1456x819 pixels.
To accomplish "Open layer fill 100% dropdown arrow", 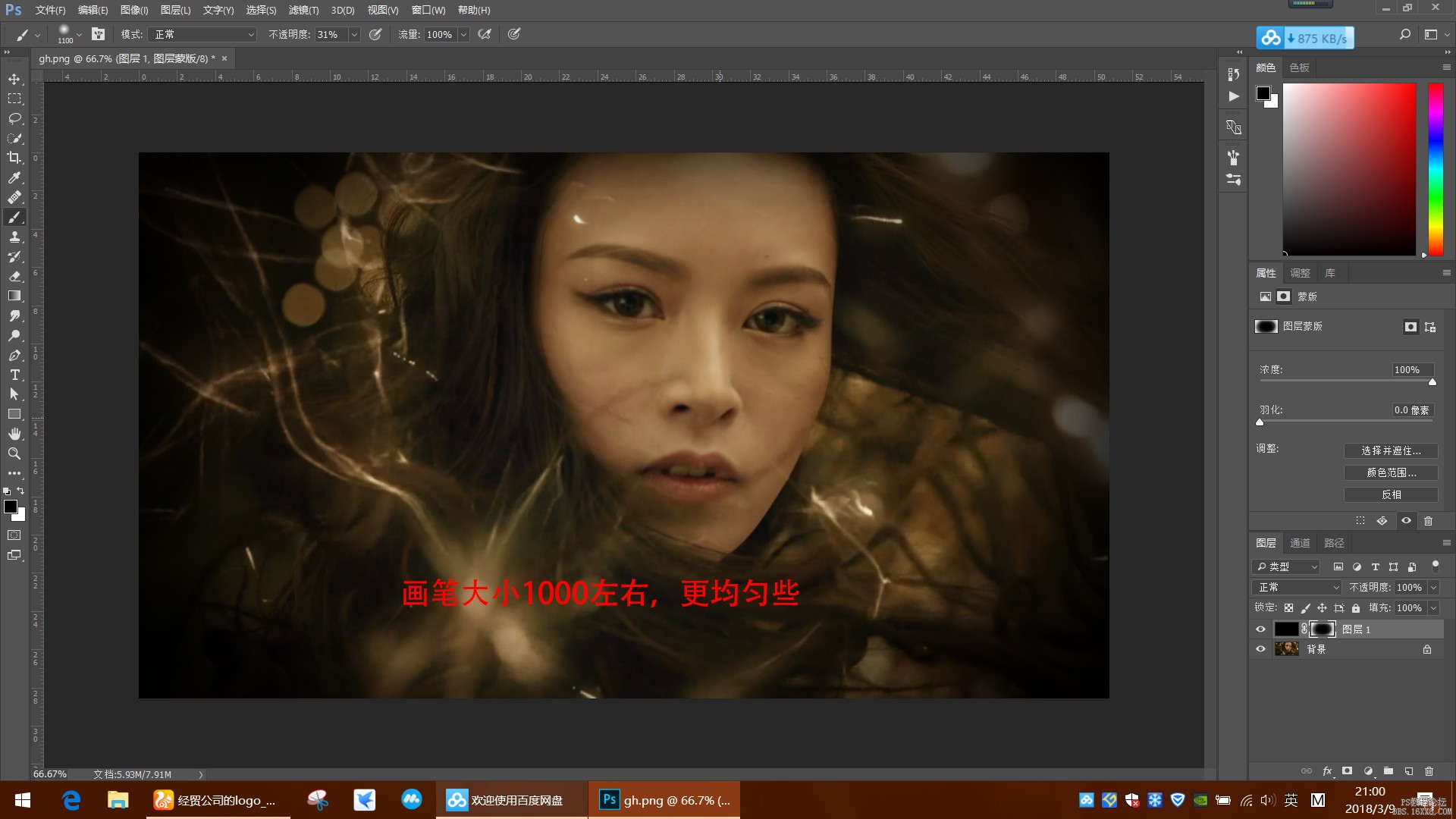I will [1433, 608].
